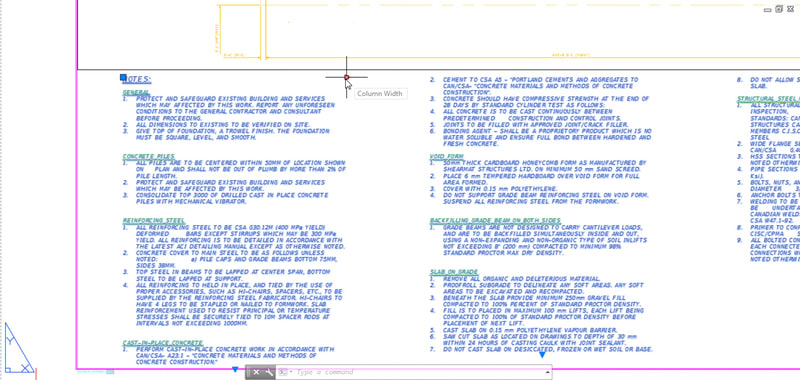This screenshot has width=800, height=380.
Task: Restore down the drawing viewport window
Action: 779,9
